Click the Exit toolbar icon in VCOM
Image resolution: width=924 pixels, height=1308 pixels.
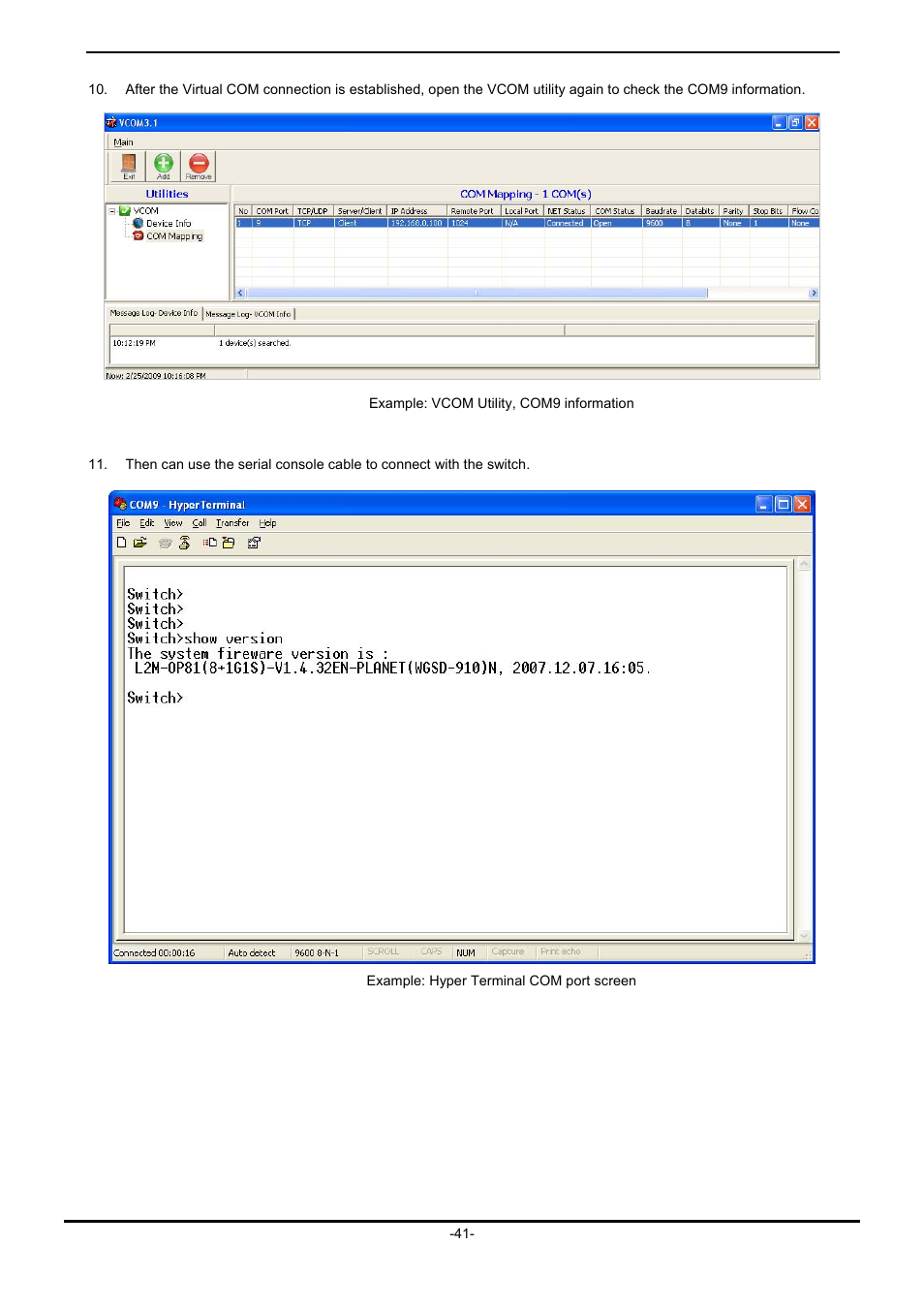(128, 166)
